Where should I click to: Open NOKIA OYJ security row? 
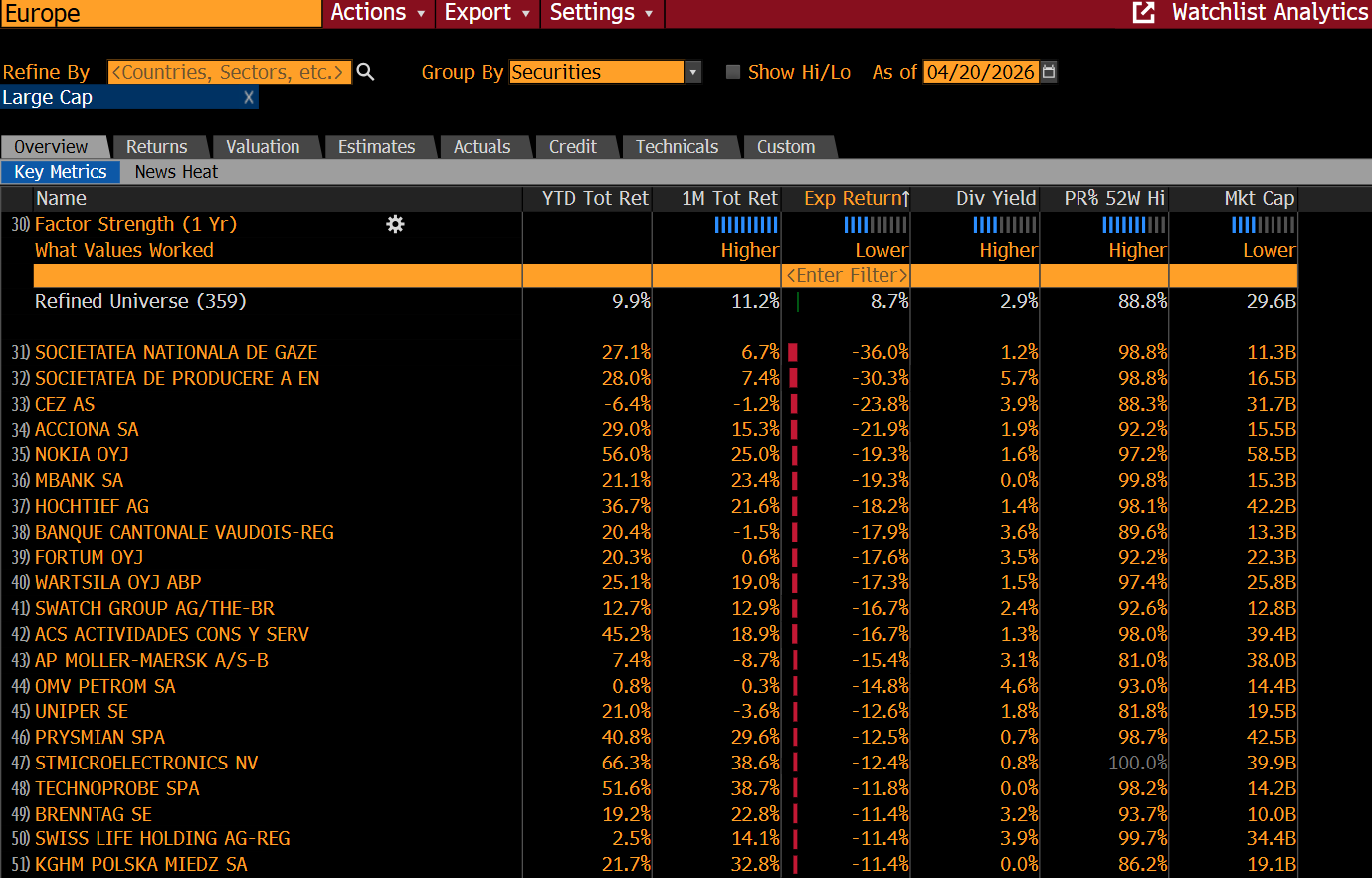[x=83, y=455]
